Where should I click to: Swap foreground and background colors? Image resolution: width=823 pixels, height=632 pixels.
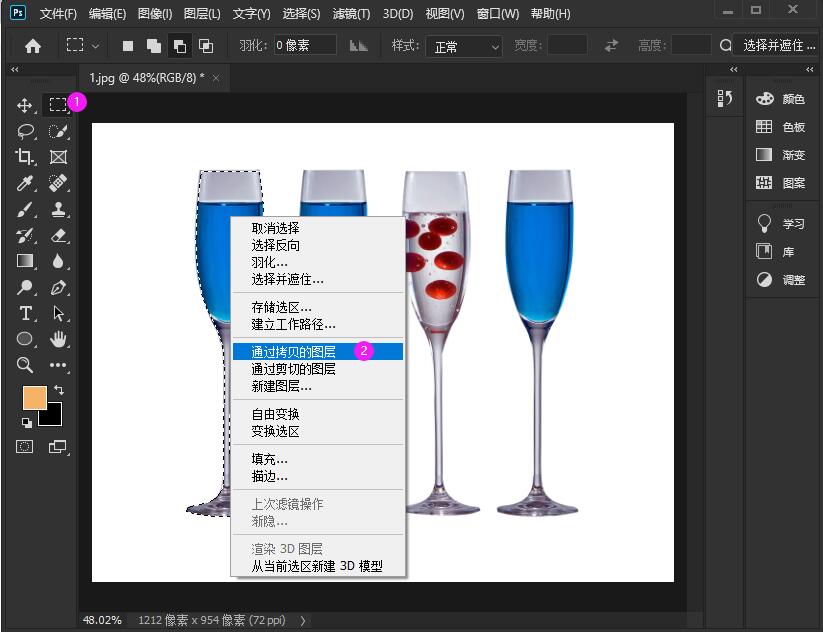59,390
